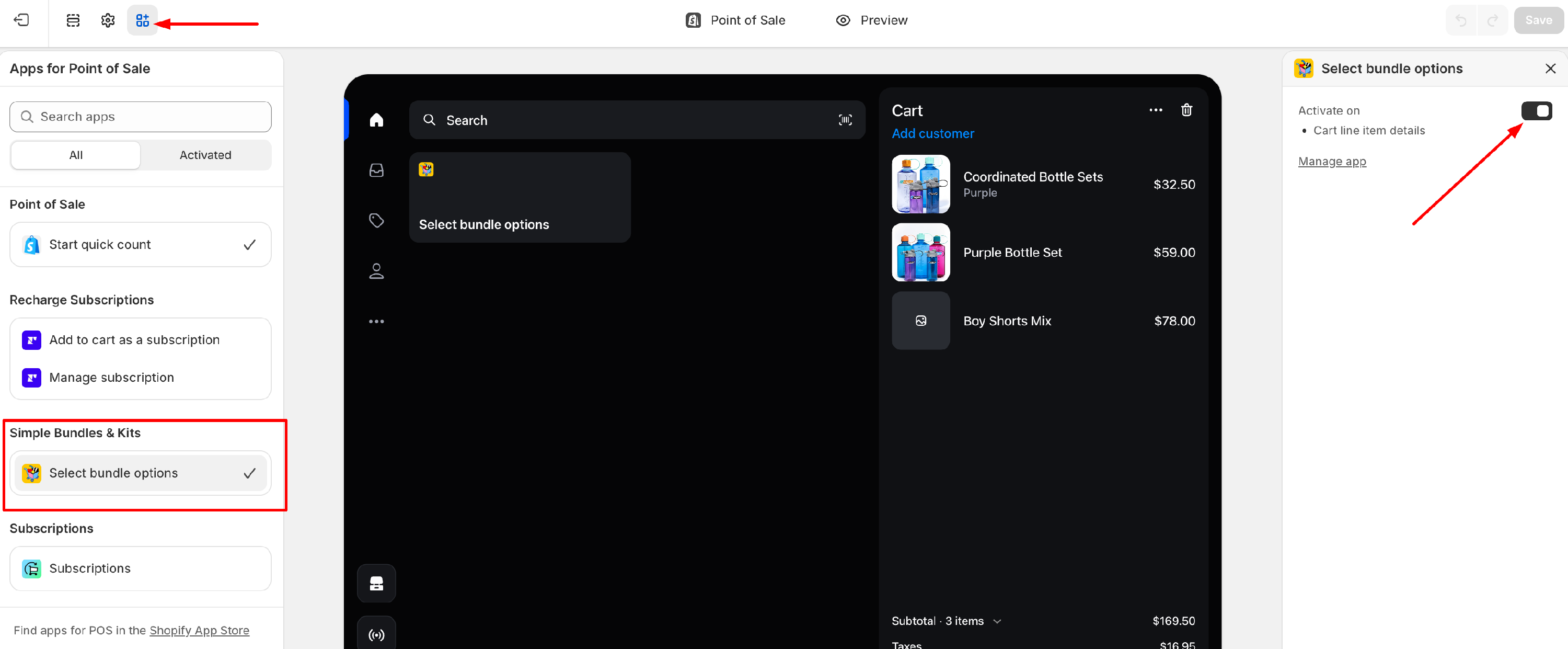The image size is (1568, 649).
Task: Click the Search apps input field
Action: tap(141, 116)
